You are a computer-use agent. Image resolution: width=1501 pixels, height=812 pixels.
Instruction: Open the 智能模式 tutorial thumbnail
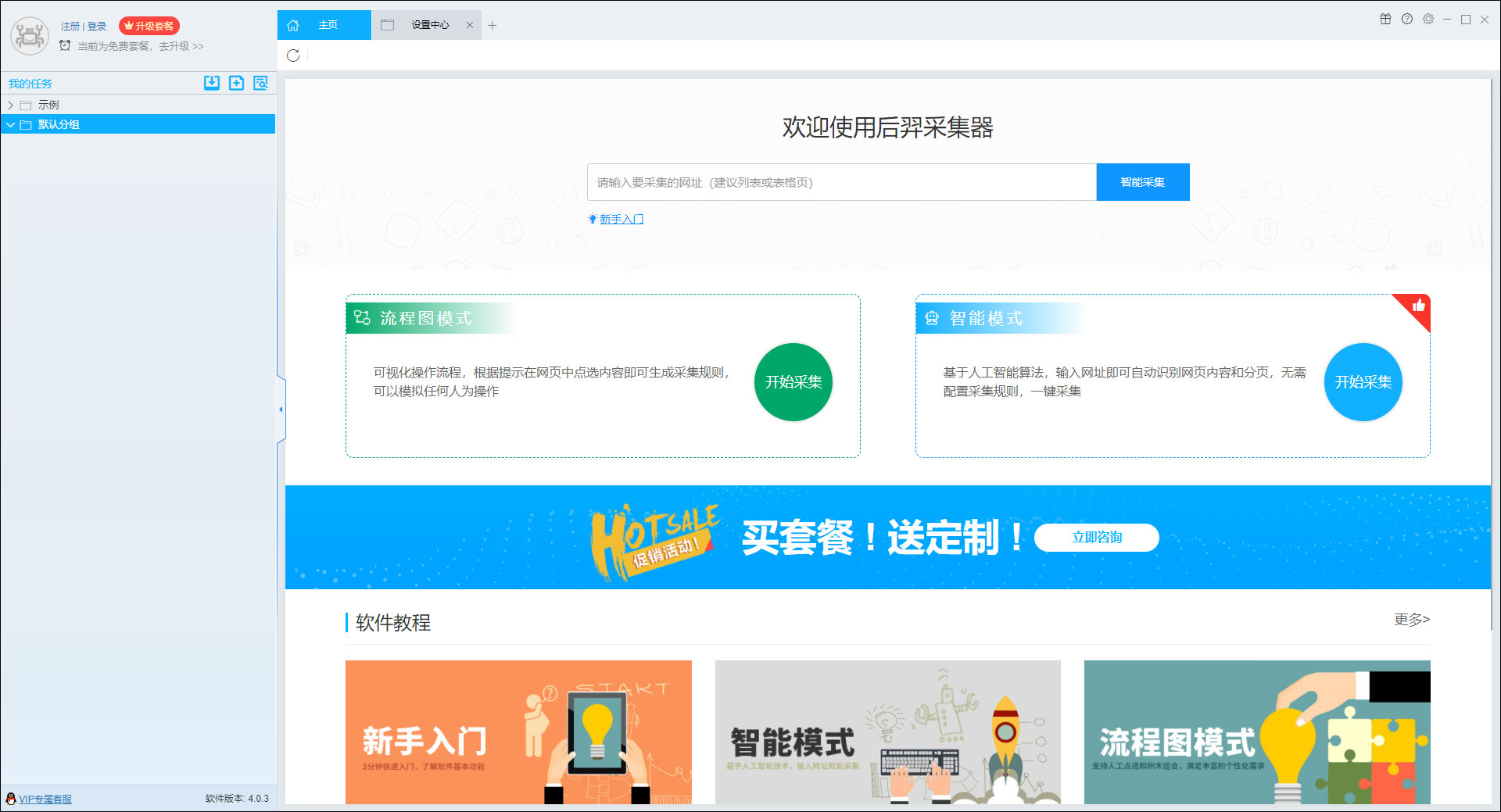click(888, 732)
